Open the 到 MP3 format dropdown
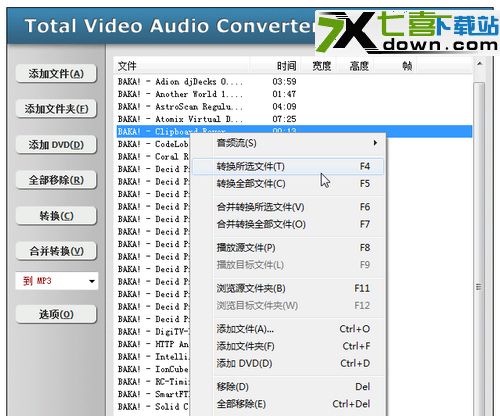Viewport: 500px width, 416px height. tap(57, 281)
